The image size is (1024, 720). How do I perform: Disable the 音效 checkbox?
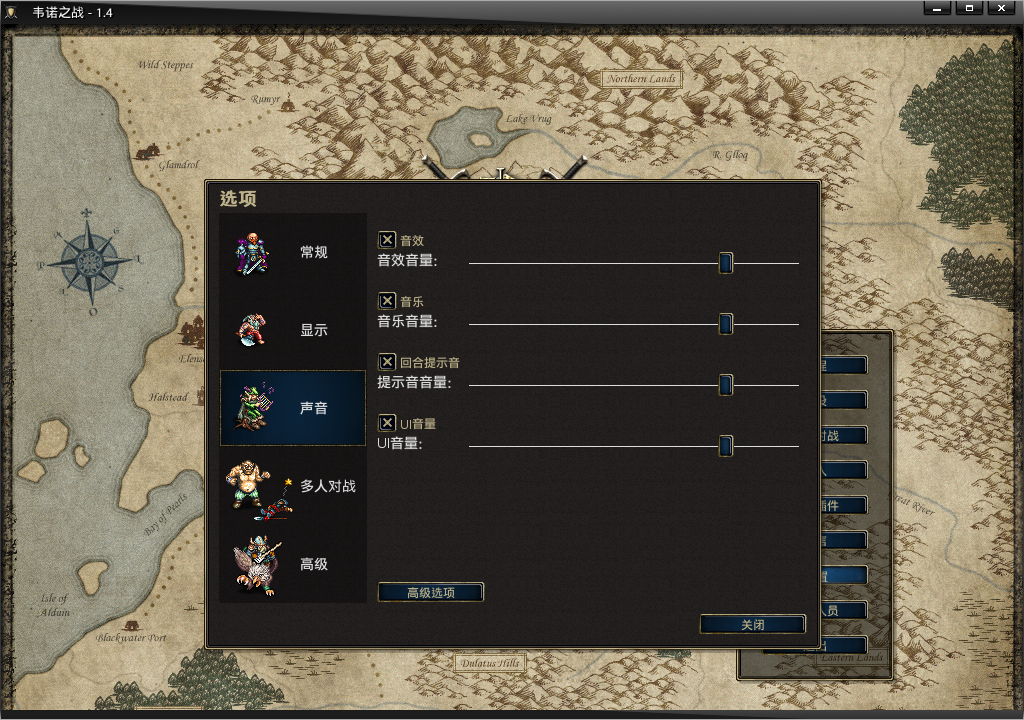(x=387, y=240)
